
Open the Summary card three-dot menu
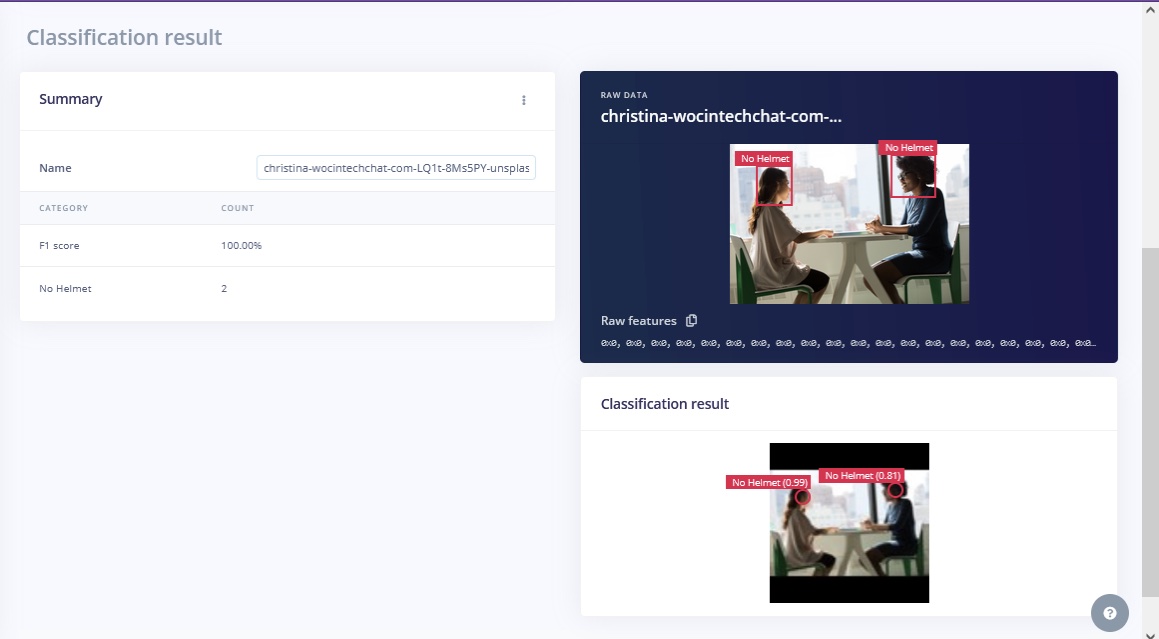[x=523, y=100]
